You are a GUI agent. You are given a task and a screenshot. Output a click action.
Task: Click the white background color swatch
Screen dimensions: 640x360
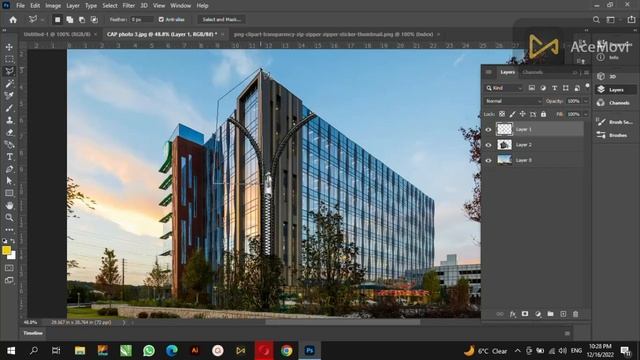(x=13, y=256)
